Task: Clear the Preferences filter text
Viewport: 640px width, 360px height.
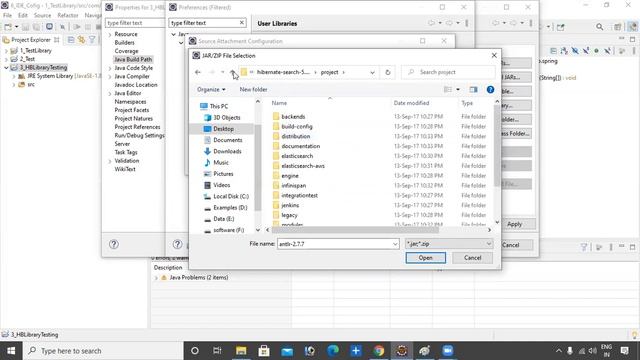Action: 242,23
